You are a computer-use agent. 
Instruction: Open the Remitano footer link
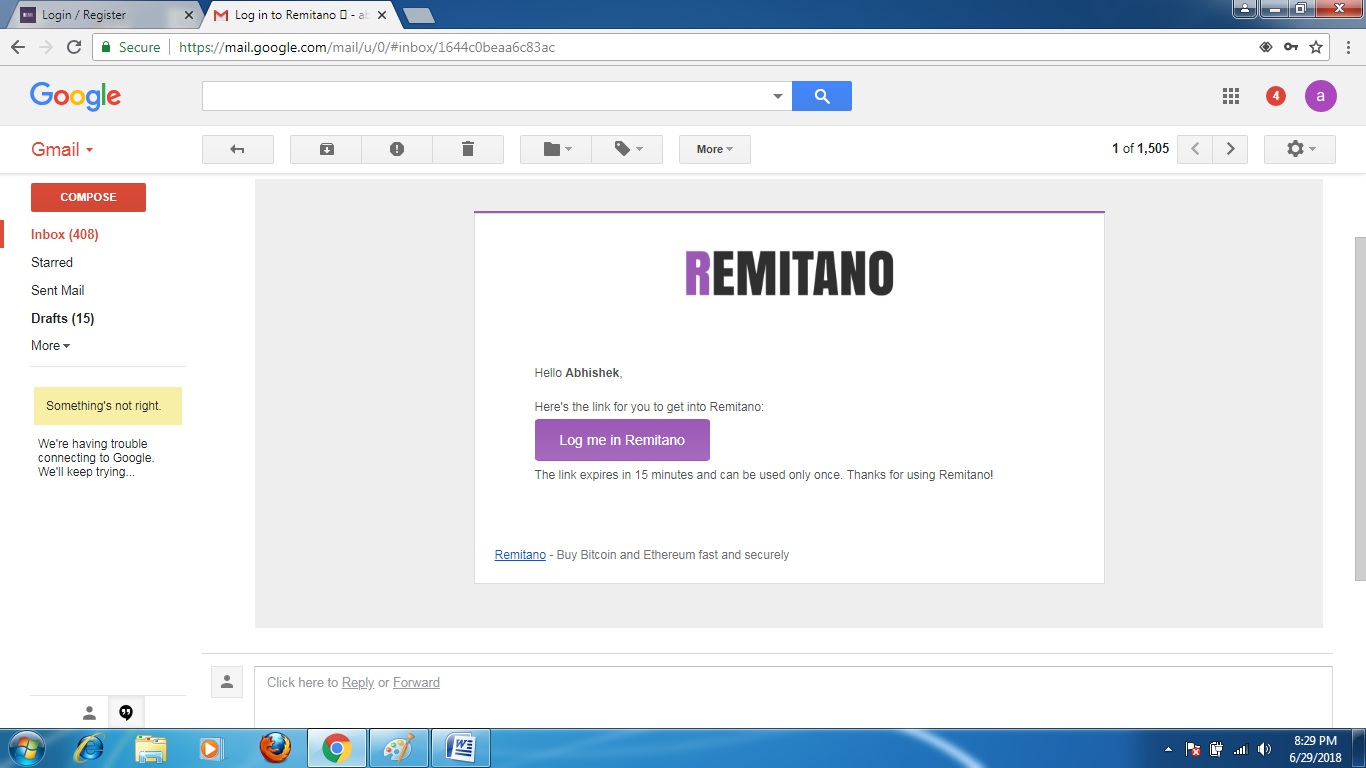(x=520, y=554)
